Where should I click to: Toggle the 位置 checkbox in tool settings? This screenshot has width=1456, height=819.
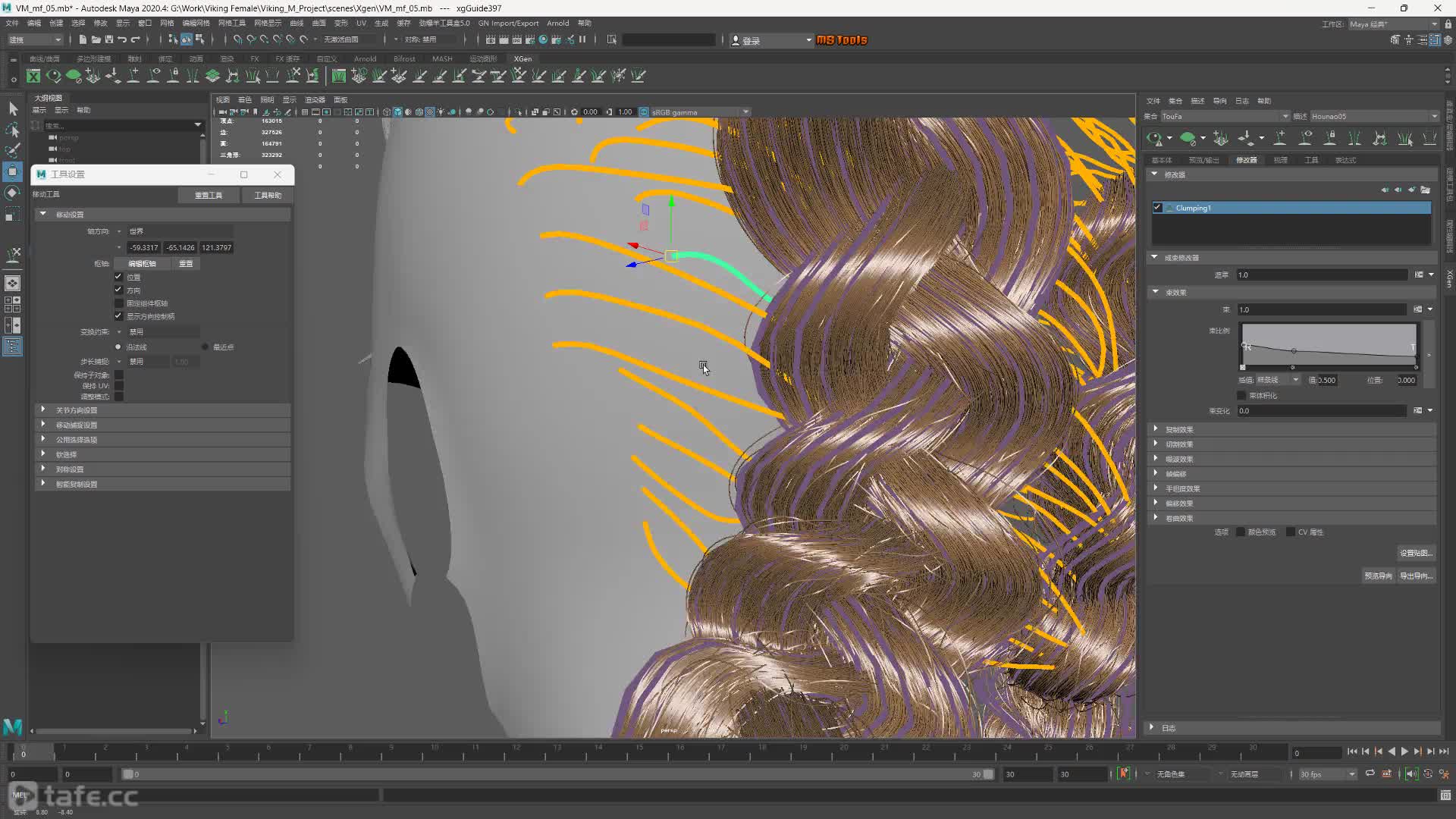pyautogui.click(x=118, y=277)
